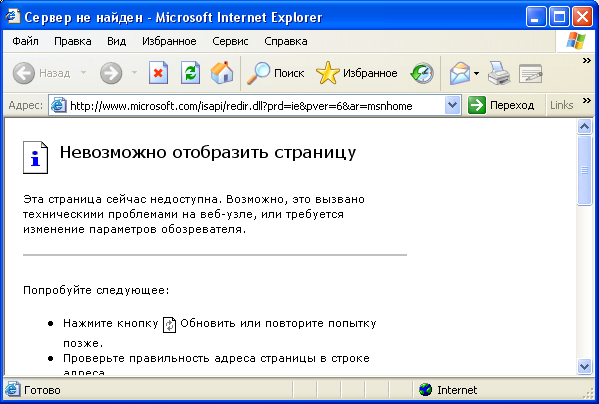Click the Internet zone label
599x404 pixels.
coord(457,390)
